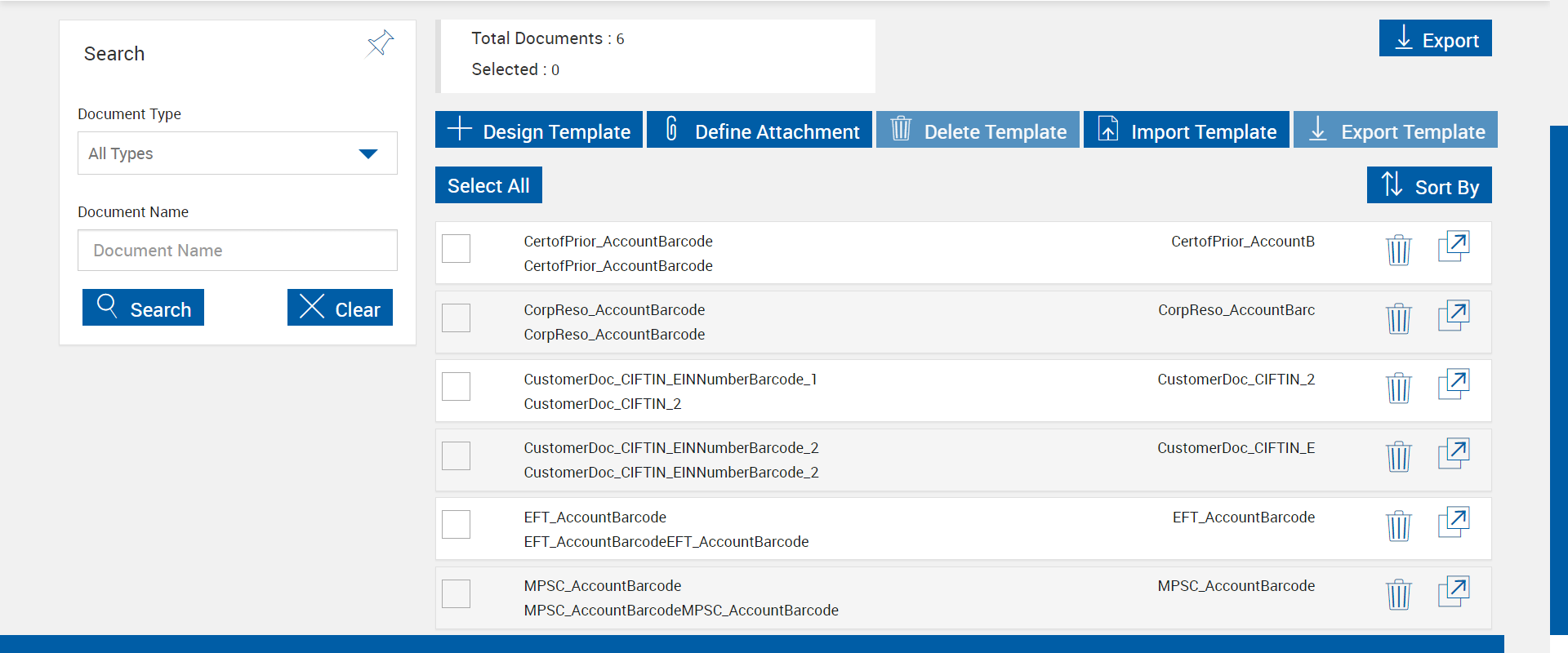1568x653 pixels.
Task: Open CustomerDoc_CIFTIN_EINNumberBarcode_2 in new window icon
Action: coord(1454,453)
